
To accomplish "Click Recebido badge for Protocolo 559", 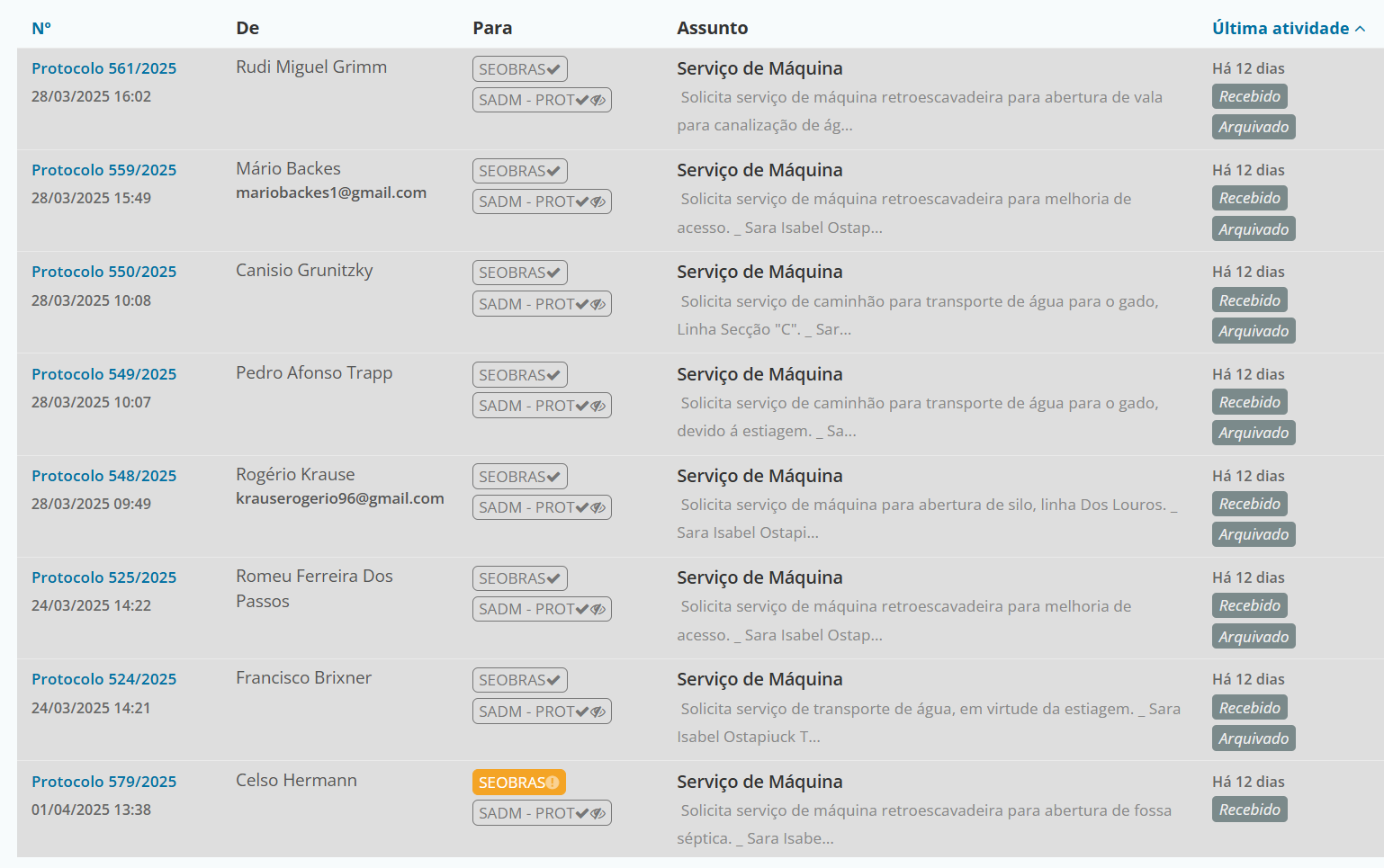I will point(1249,198).
